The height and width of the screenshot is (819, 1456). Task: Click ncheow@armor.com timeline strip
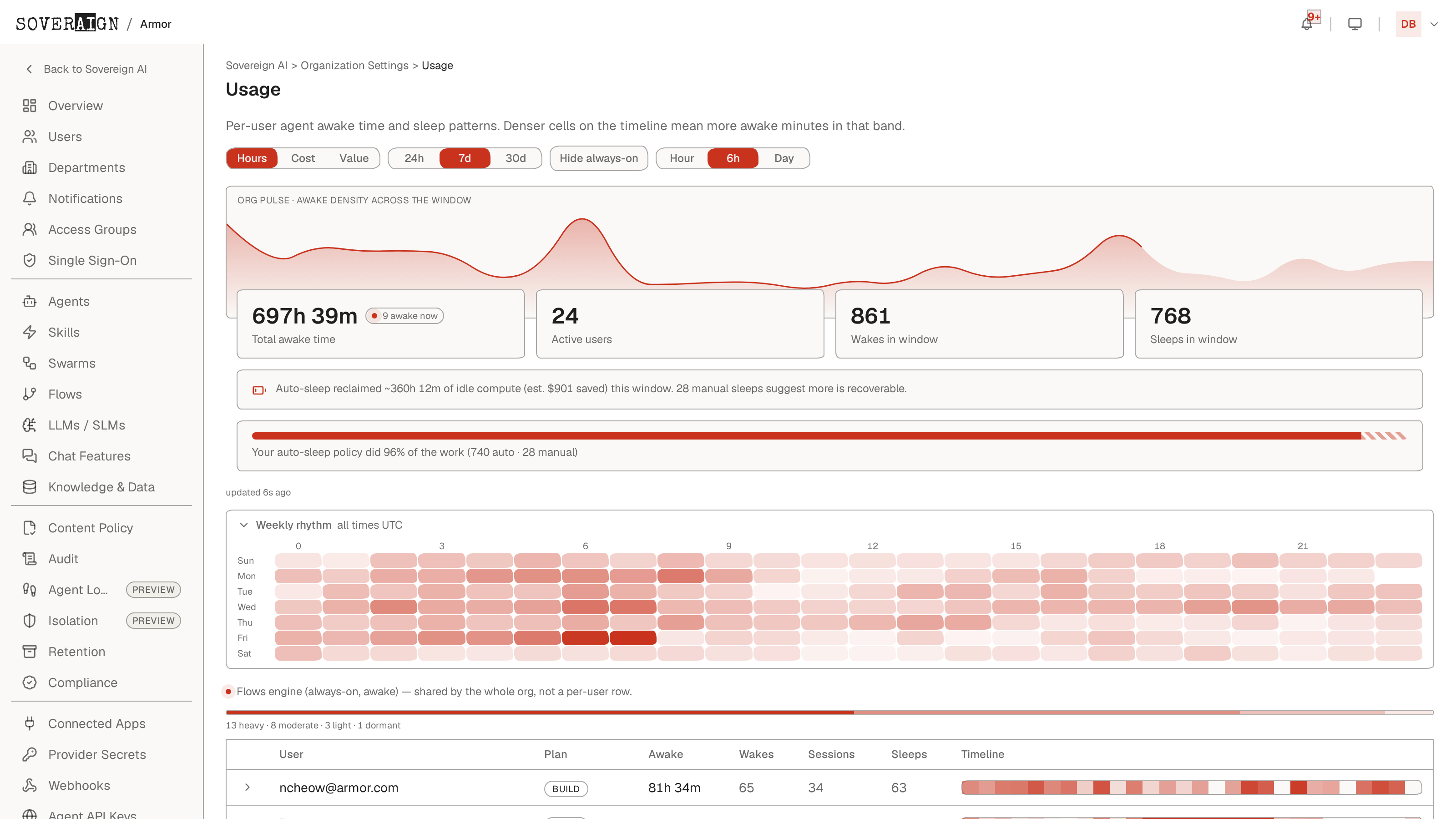tap(1192, 787)
